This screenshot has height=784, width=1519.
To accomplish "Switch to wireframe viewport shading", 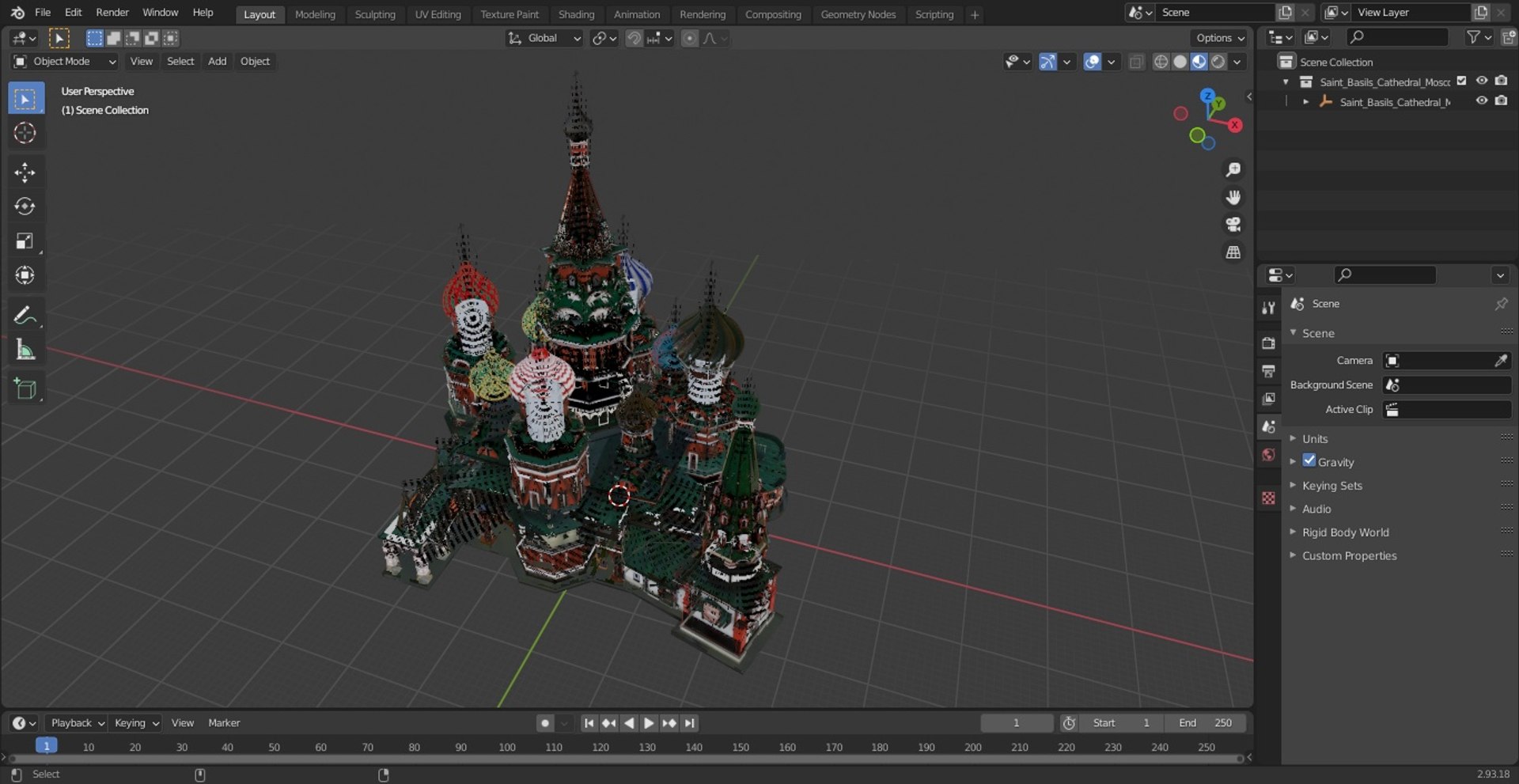I will [1161, 62].
